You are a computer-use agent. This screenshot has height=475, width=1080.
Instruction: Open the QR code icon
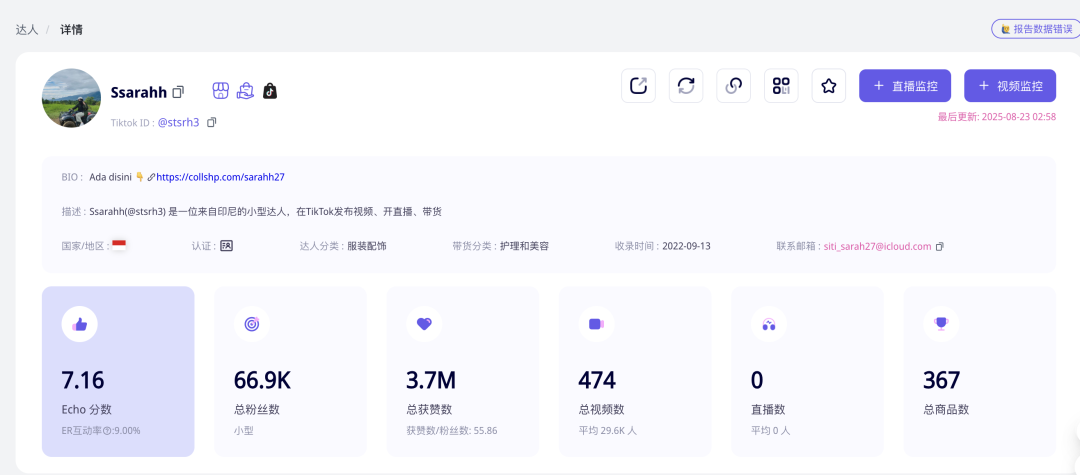(x=781, y=86)
